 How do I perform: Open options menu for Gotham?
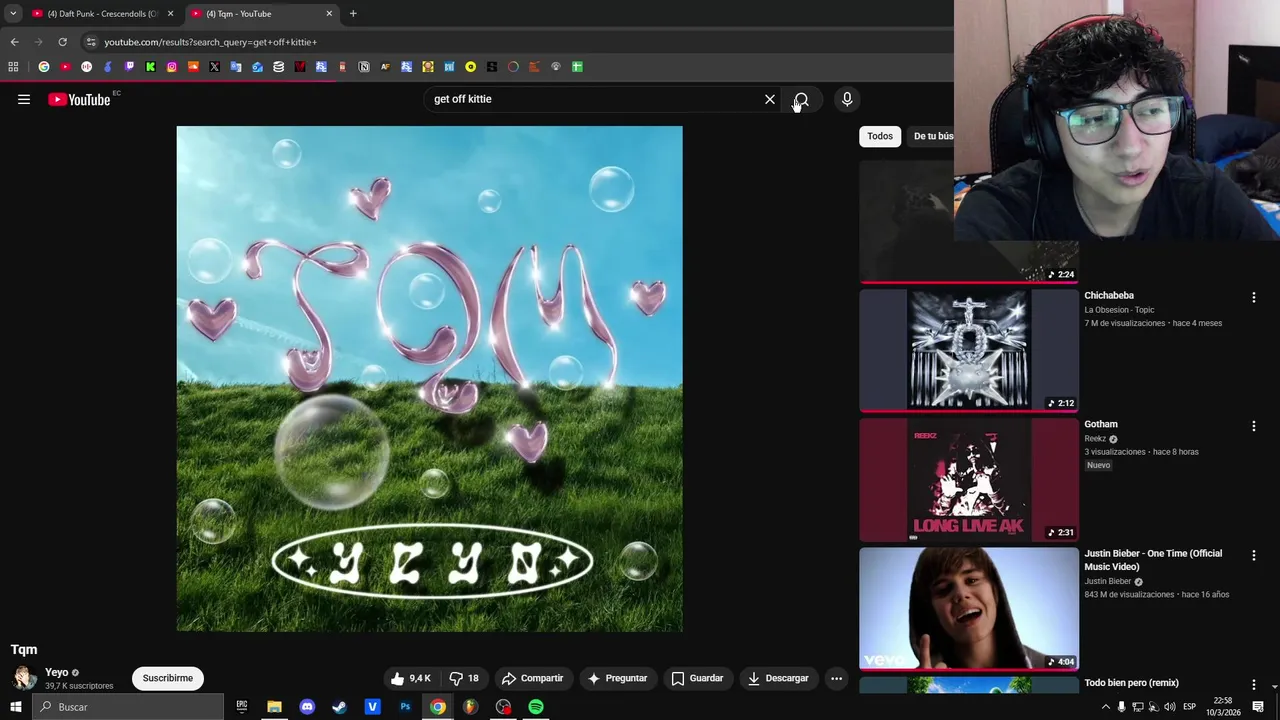coord(1253,426)
